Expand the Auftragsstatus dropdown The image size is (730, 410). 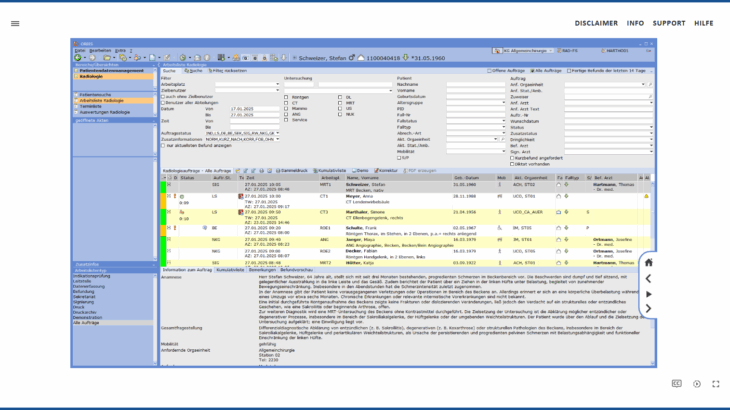coord(277,131)
